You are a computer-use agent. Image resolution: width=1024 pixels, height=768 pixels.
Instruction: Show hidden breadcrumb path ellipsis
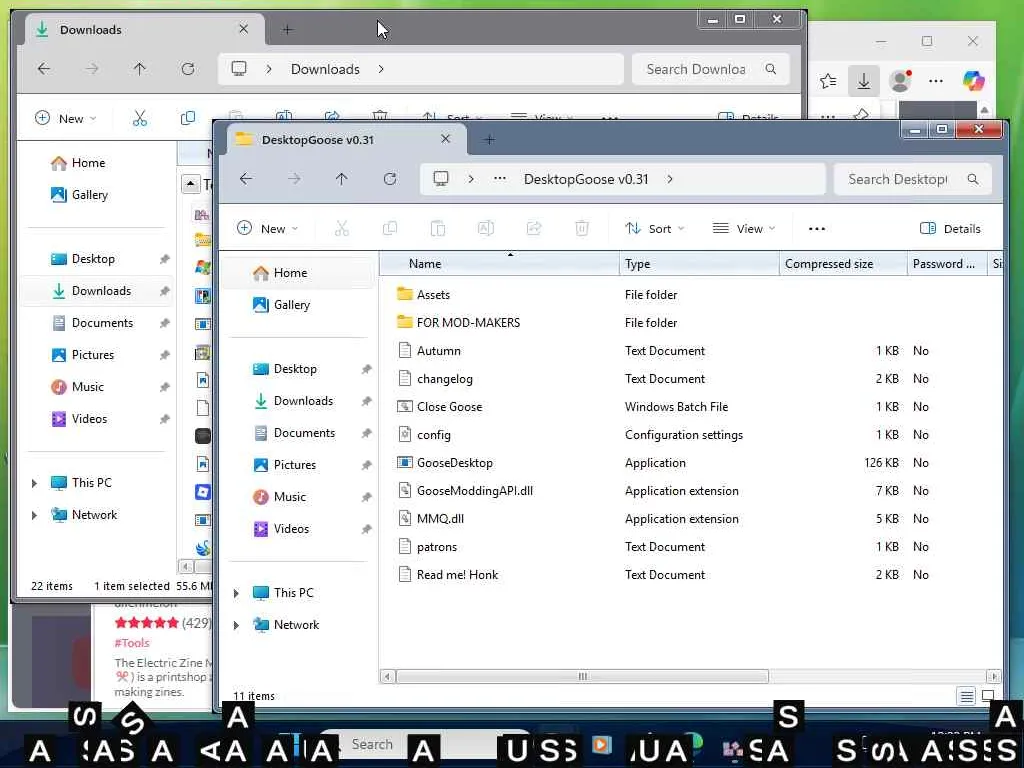[x=500, y=179]
